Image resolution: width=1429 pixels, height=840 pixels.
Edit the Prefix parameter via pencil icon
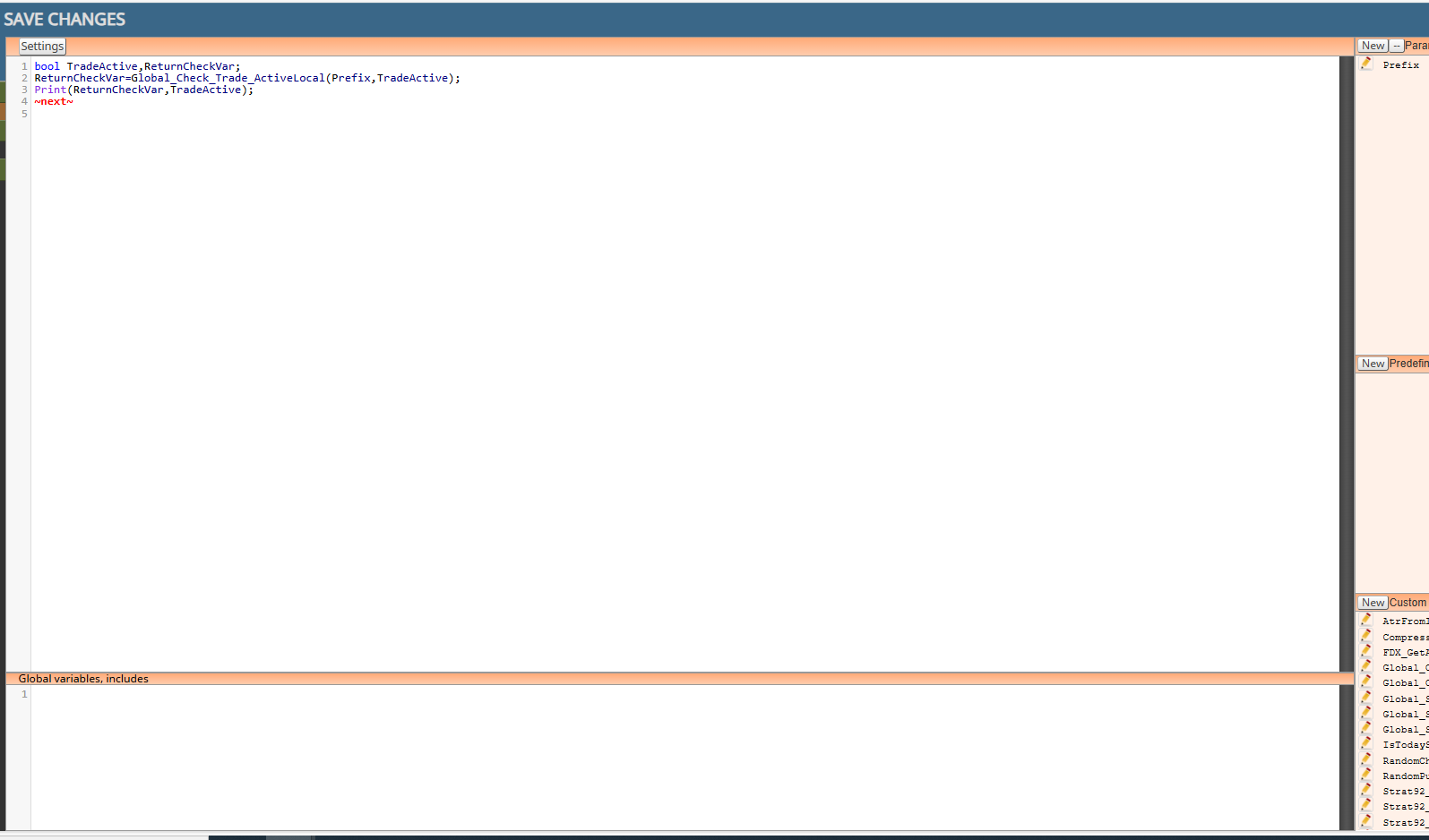[1366, 64]
